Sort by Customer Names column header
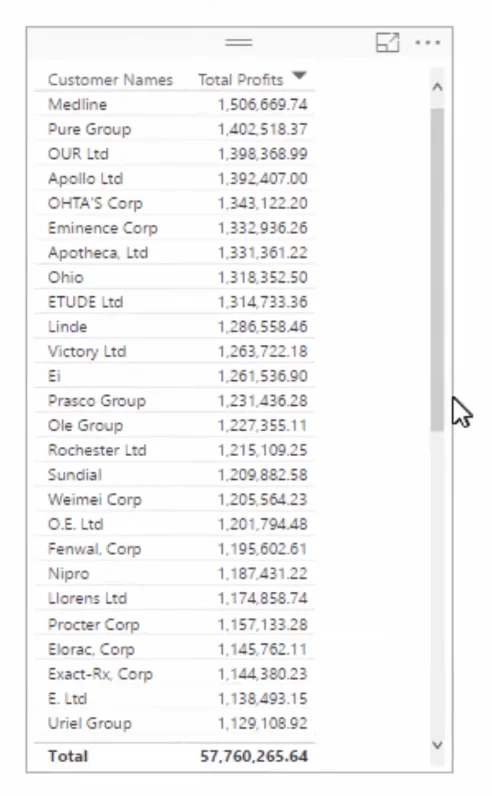 click(x=110, y=80)
